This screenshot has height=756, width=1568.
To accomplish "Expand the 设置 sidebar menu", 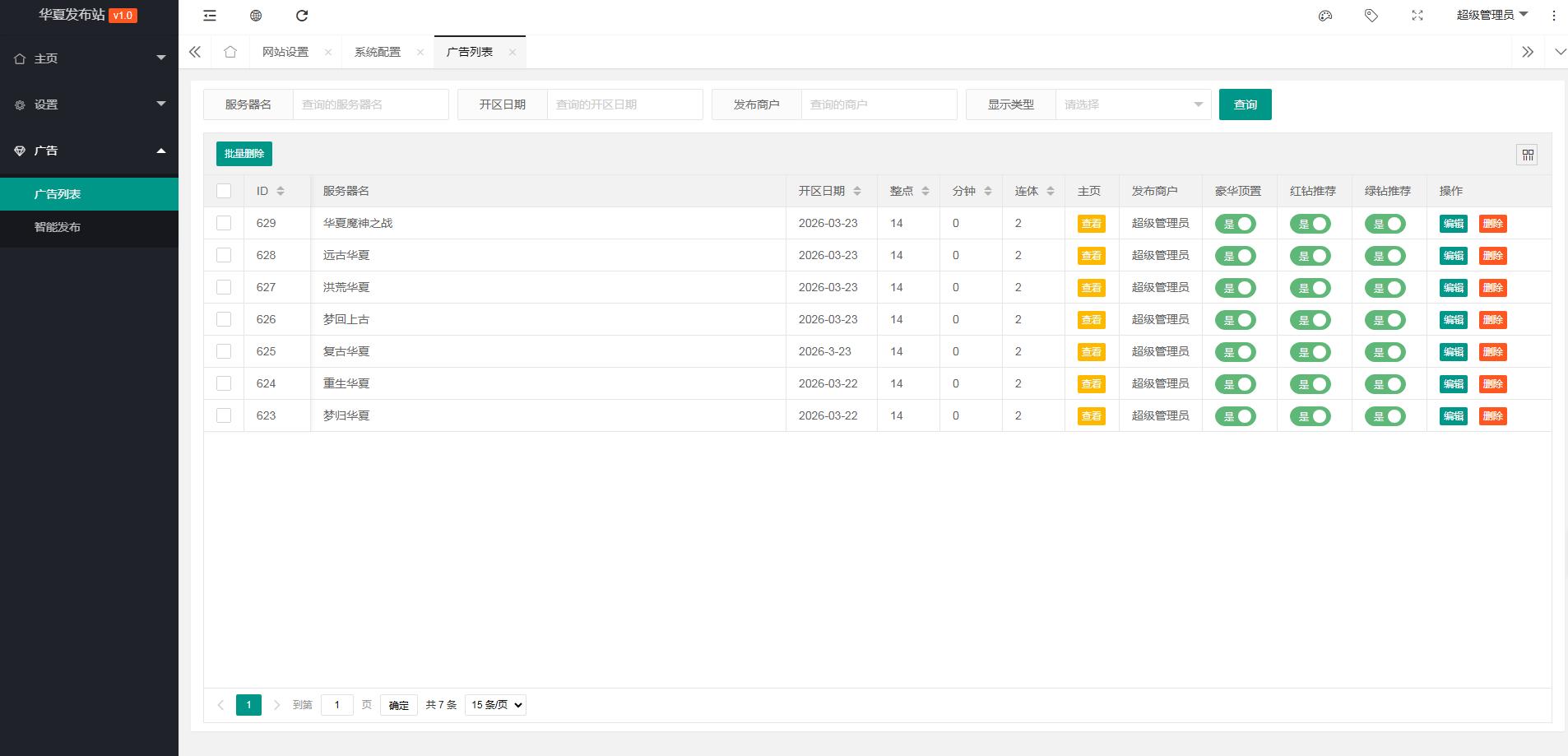I will tap(89, 104).
